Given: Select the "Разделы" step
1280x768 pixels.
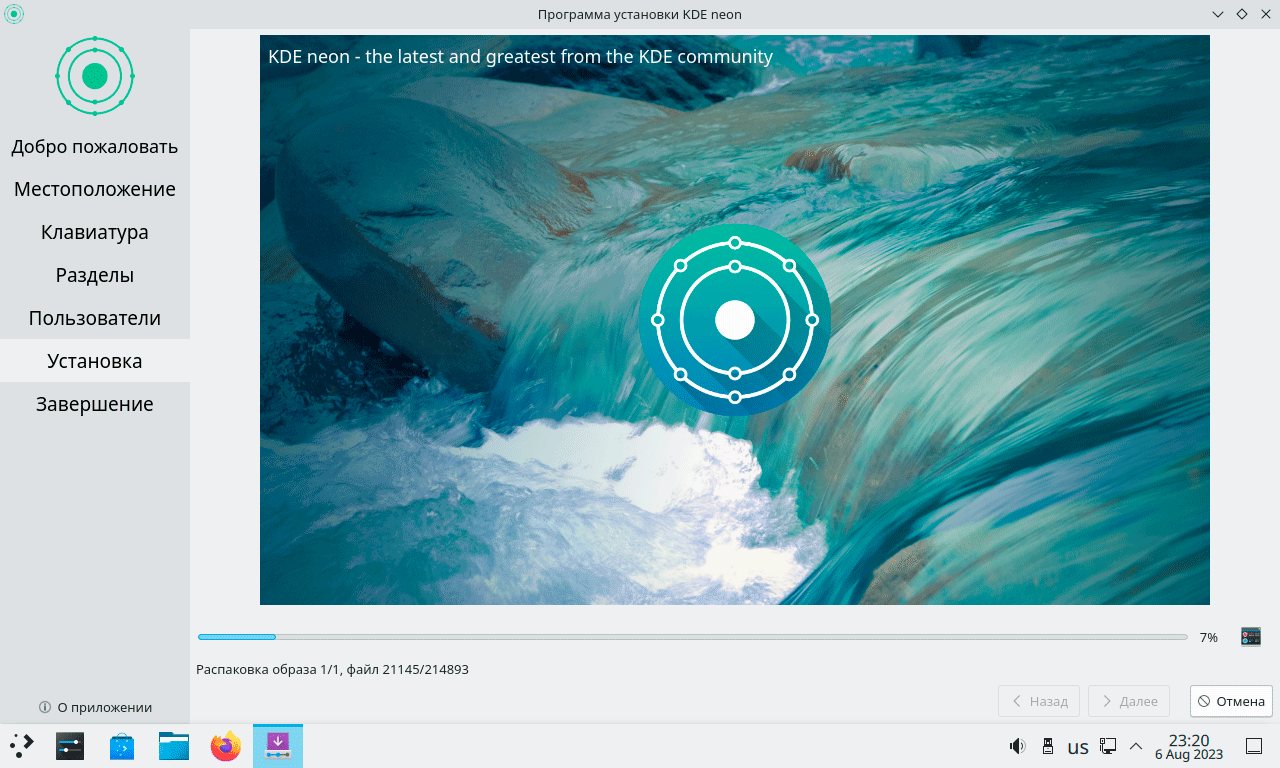Looking at the screenshot, I should (95, 276).
